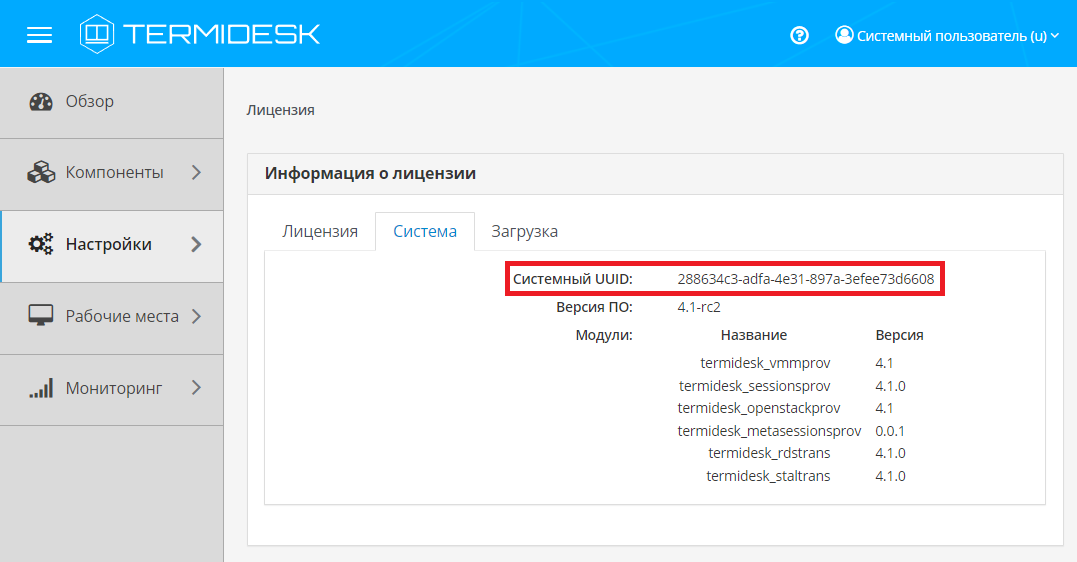Open the help question mark icon

point(799,35)
